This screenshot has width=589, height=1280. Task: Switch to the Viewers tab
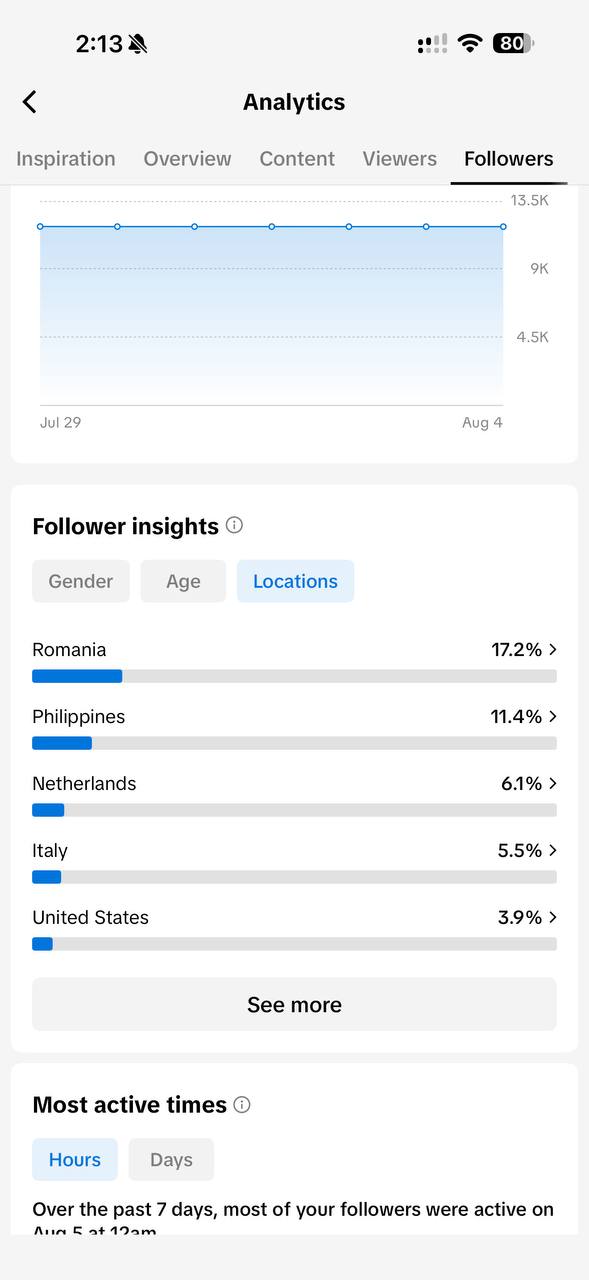click(400, 159)
